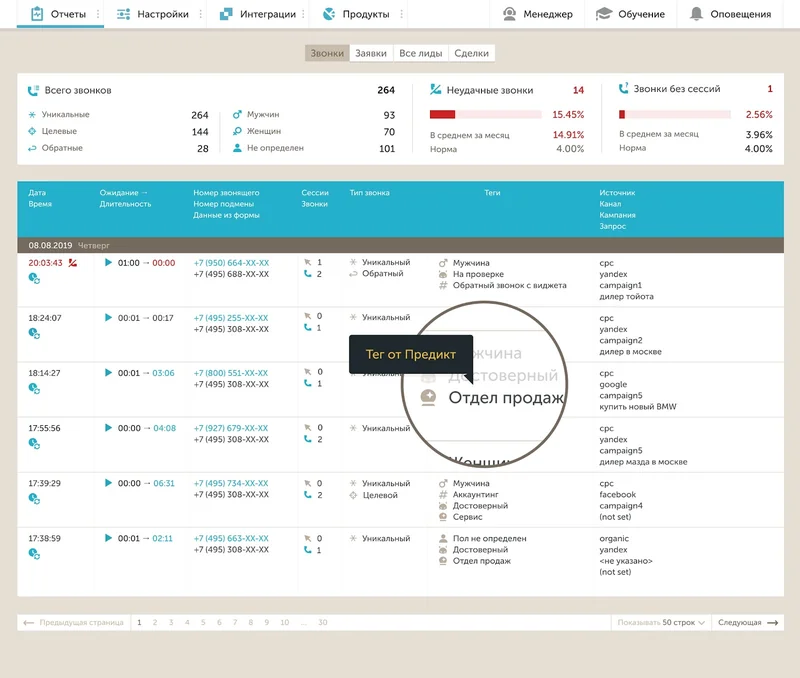
Task: Switch to the Заявки tab
Action: (x=371, y=53)
